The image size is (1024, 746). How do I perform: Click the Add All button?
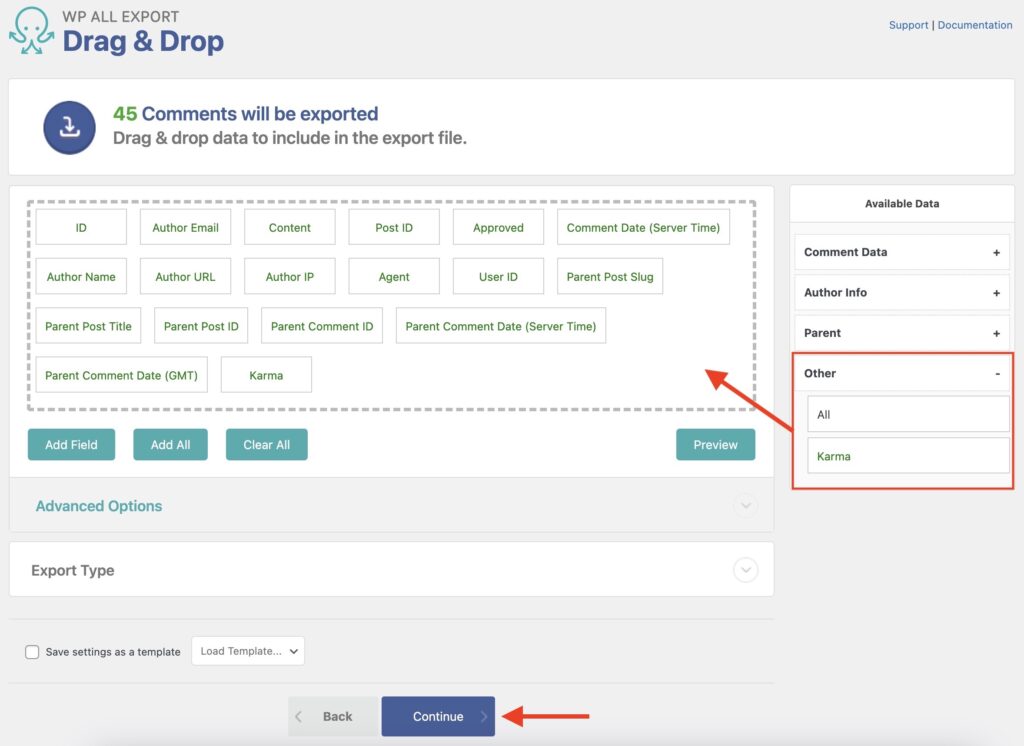pos(170,444)
